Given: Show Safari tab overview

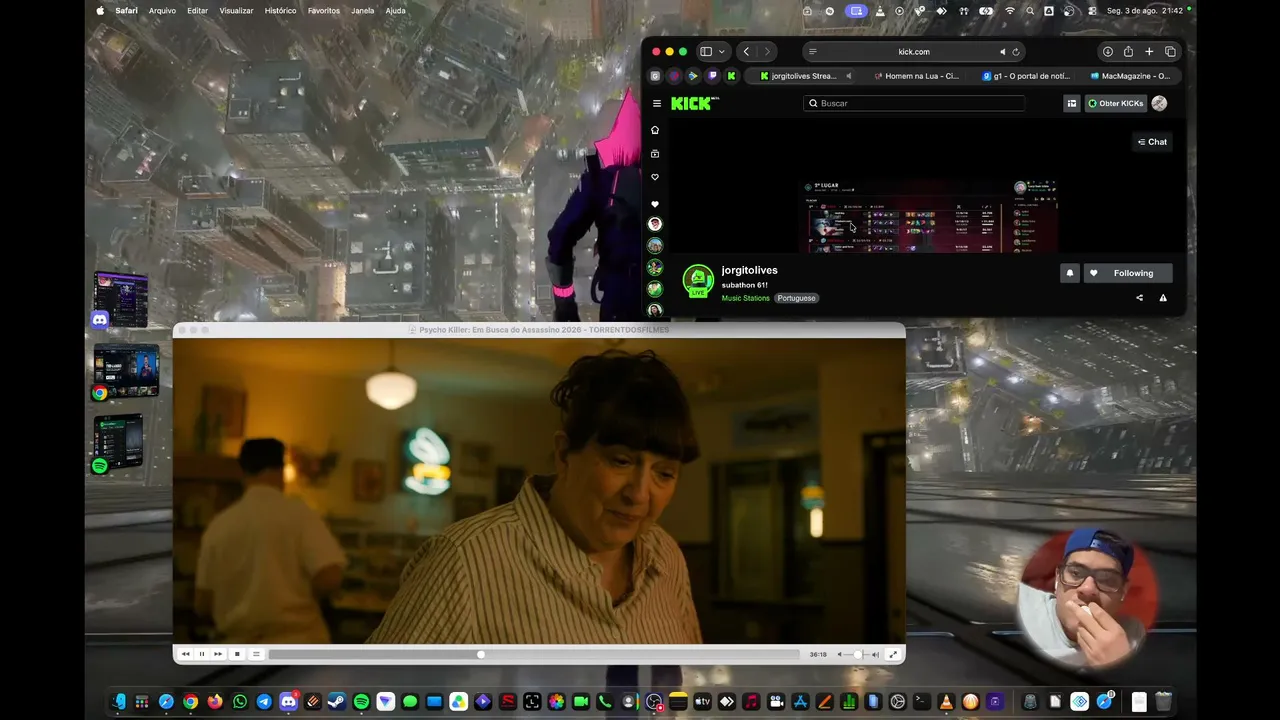Looking at the screenshot, I should click(1170, 52).
